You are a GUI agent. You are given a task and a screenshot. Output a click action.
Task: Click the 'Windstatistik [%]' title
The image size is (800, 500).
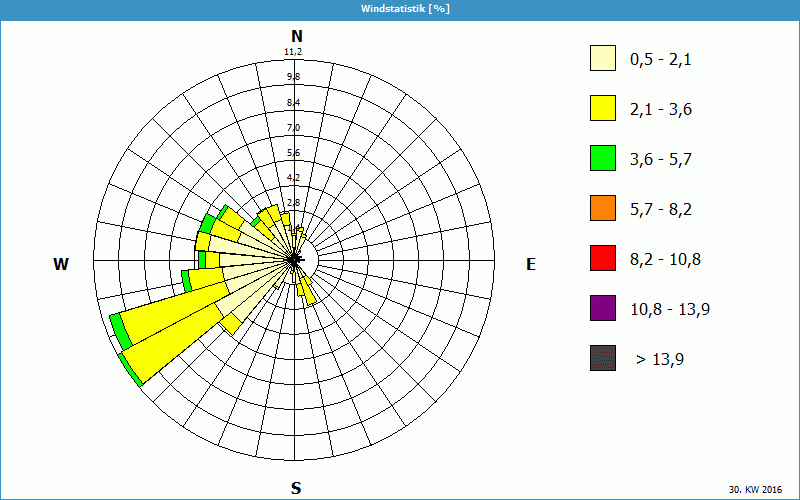(x=405, y=9)
